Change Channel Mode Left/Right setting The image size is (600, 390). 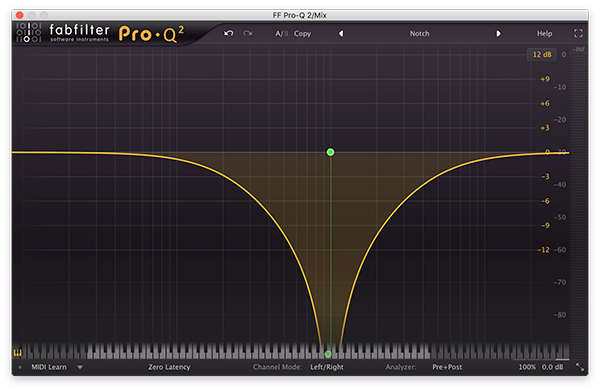coord(327,367)
